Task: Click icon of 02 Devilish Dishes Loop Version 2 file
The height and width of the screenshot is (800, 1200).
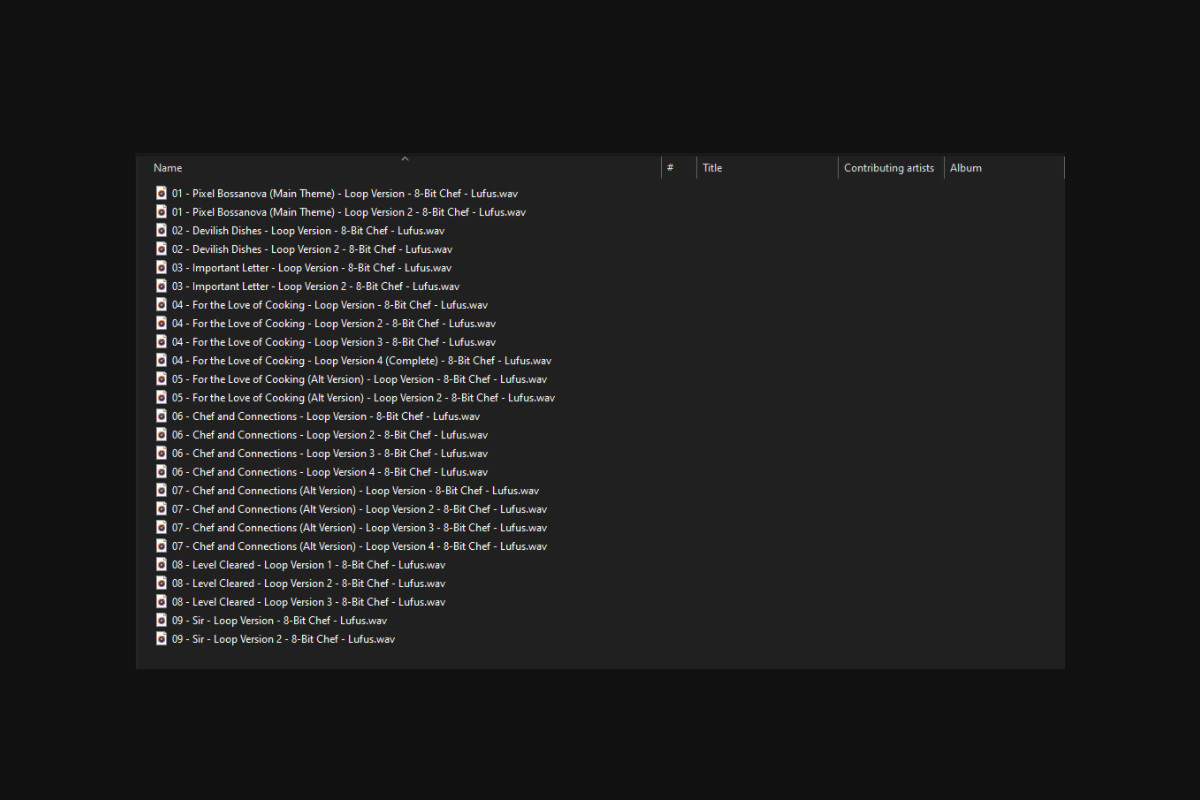Action: coord(161,249)
